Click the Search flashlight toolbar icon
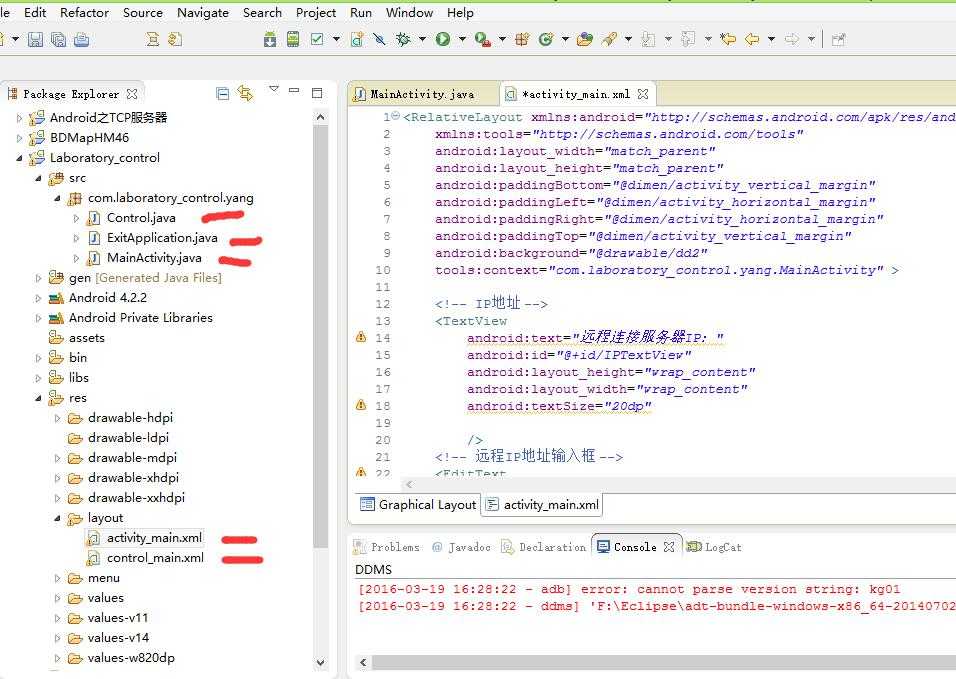Viewport: 956px width, 679px height. (608, 40)
